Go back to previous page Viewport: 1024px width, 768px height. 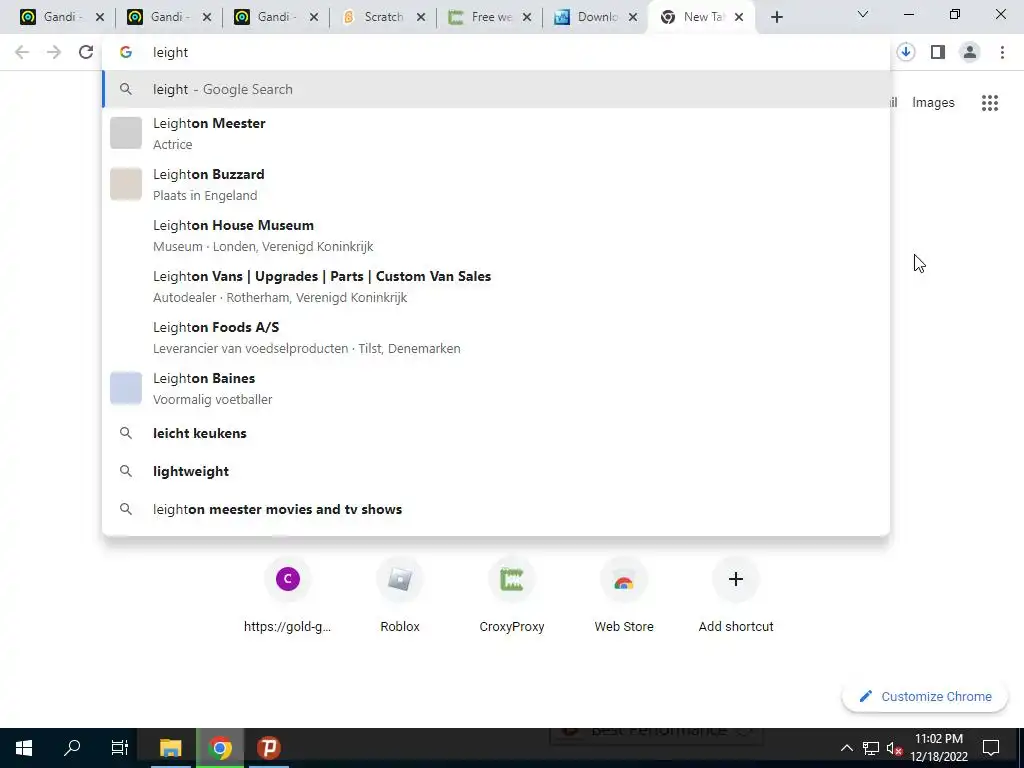(x=22, y=52)
